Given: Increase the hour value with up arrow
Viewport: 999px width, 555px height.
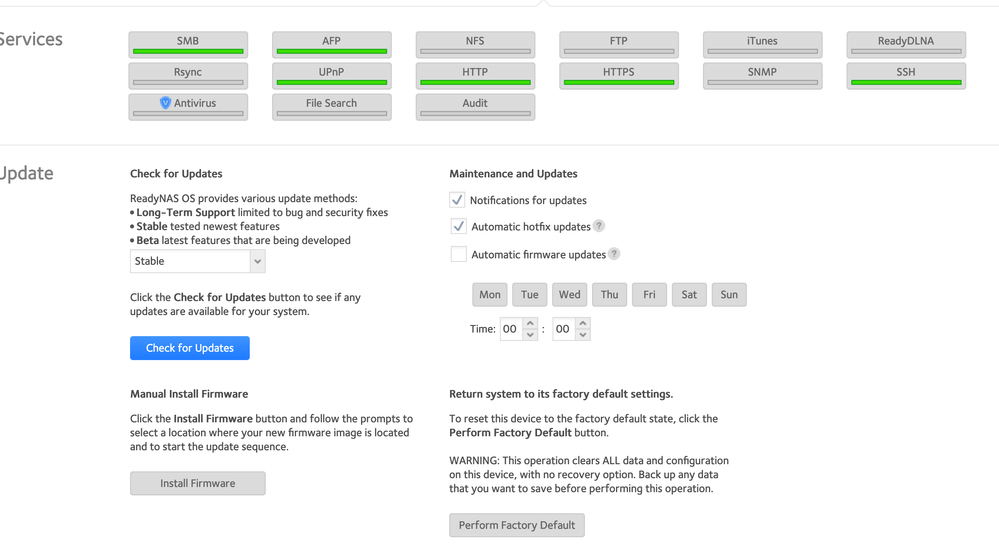Looking at the screenshot, I should tap(530, 323).
